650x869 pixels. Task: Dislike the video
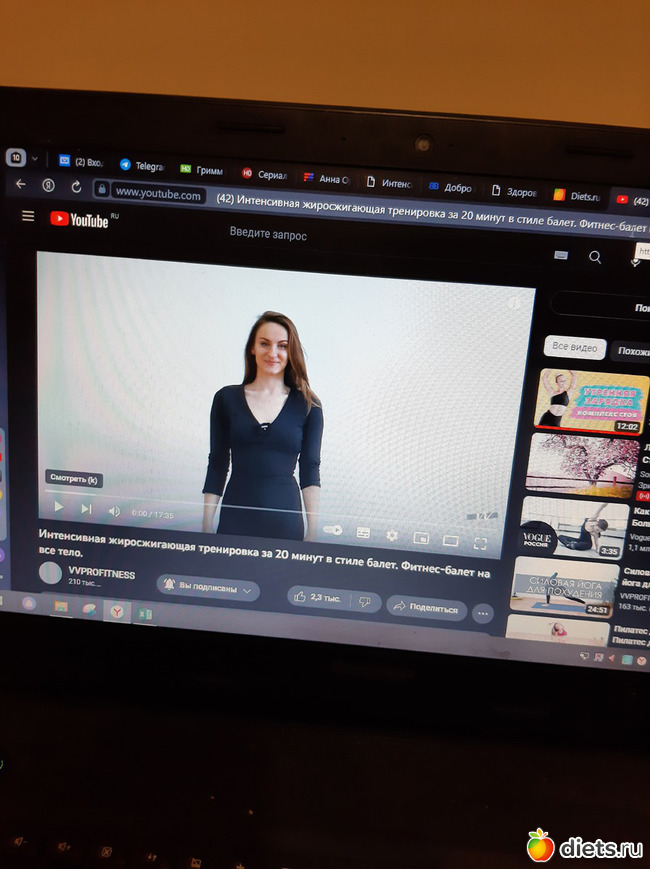point(365,601)
